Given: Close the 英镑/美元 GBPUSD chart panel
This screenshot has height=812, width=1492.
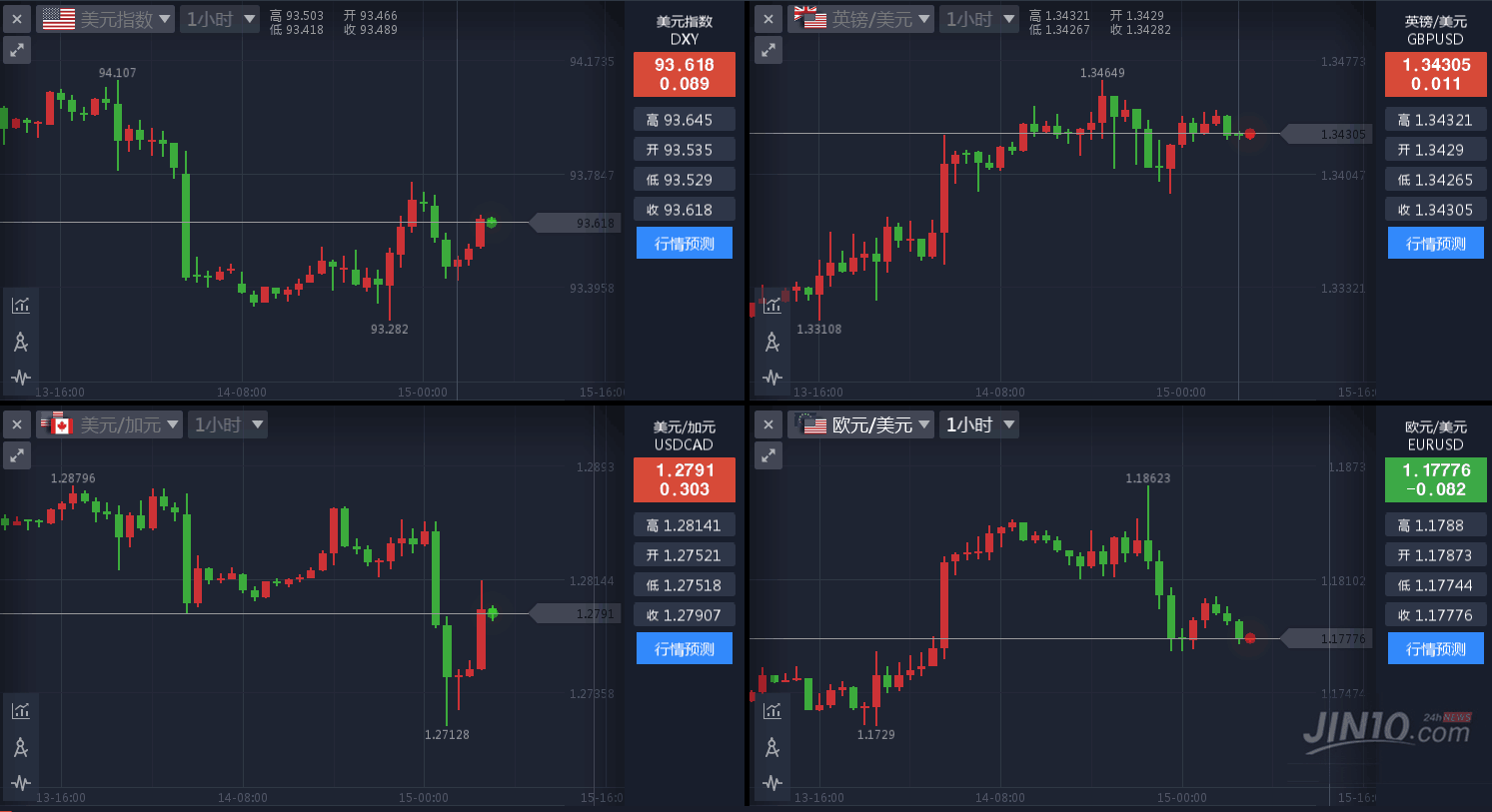Looking at the screenshot, I should click(x=768, y=19).
